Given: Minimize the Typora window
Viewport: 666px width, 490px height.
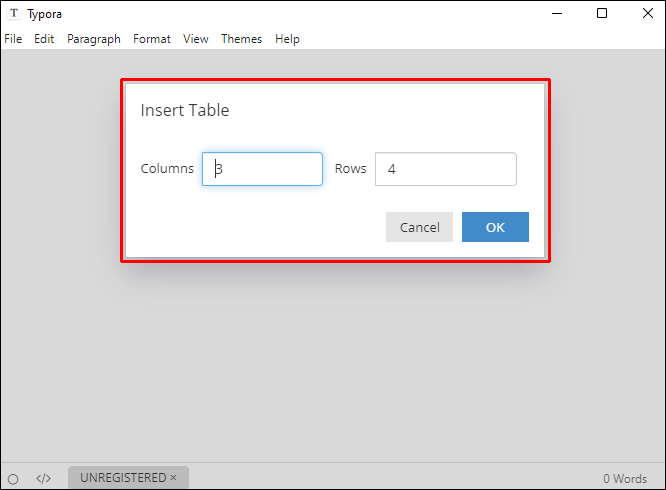Looking at the screenshot, I should 556,14.
